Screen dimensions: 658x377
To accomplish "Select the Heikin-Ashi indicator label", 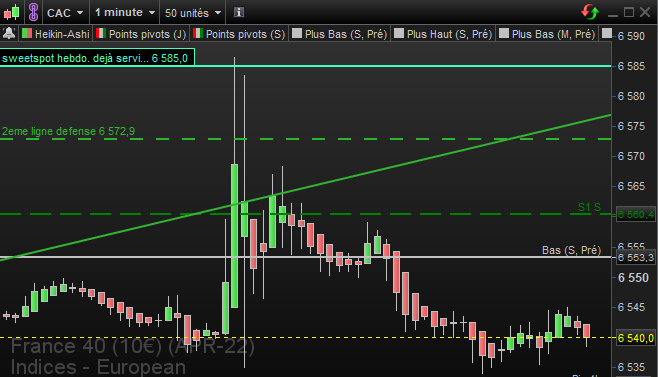I will 62,34.
